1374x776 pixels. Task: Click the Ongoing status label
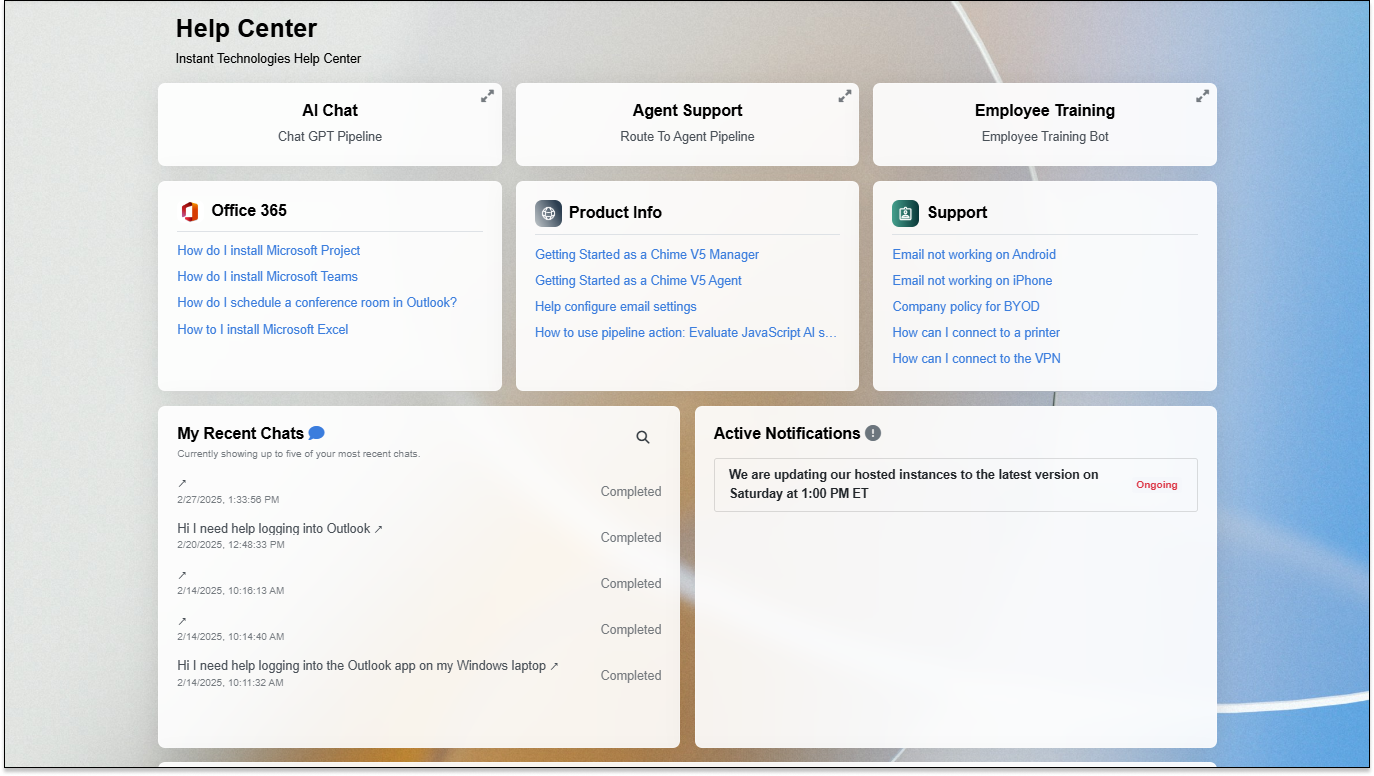(1157, 485)
